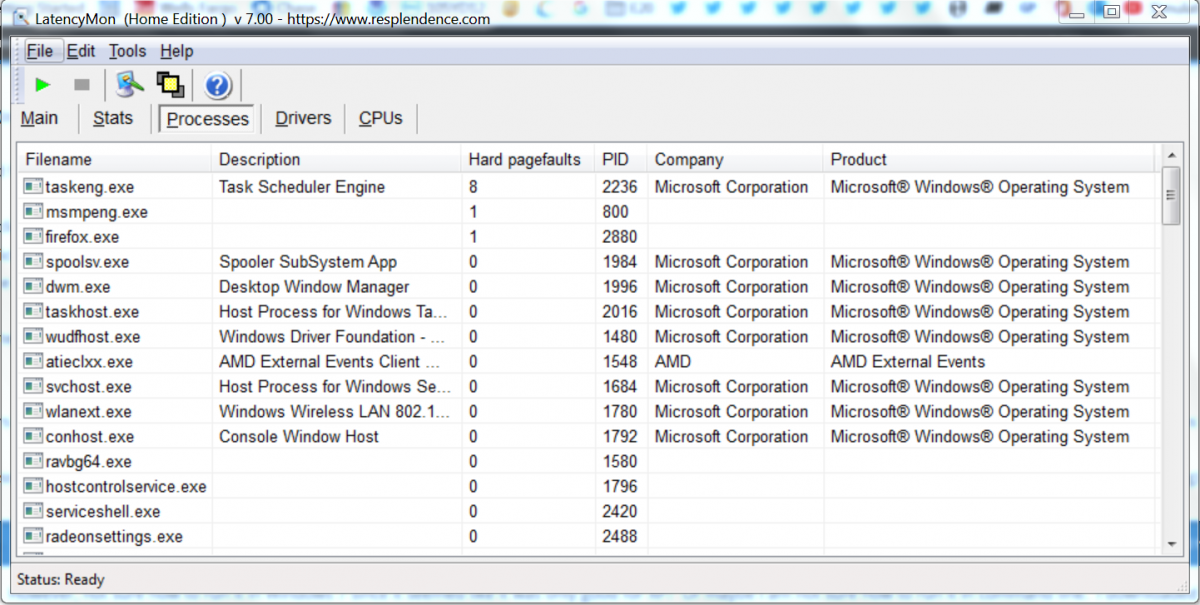Select the Processes tab

[207, 119]
